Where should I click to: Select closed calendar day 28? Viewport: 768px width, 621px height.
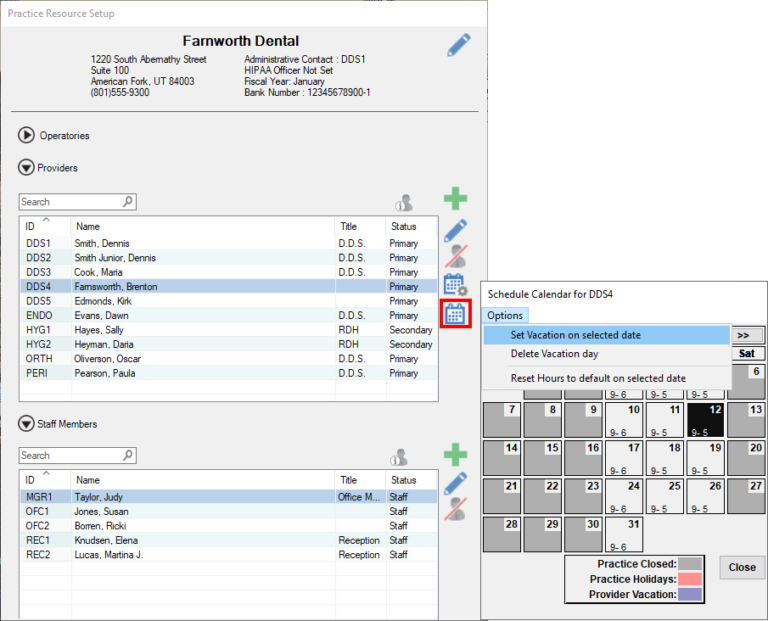click(x=502, y=534)
